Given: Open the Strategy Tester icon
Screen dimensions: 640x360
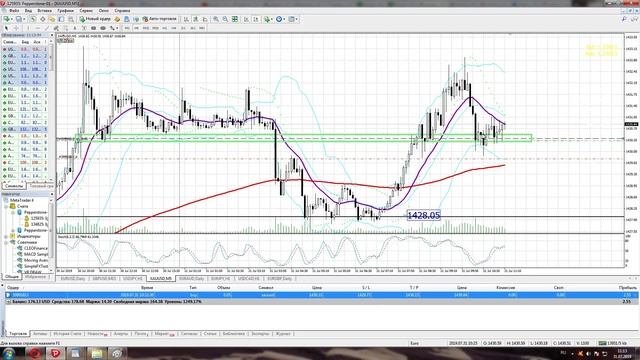Looking at the screenshot, I should click(x=71, y=19).
